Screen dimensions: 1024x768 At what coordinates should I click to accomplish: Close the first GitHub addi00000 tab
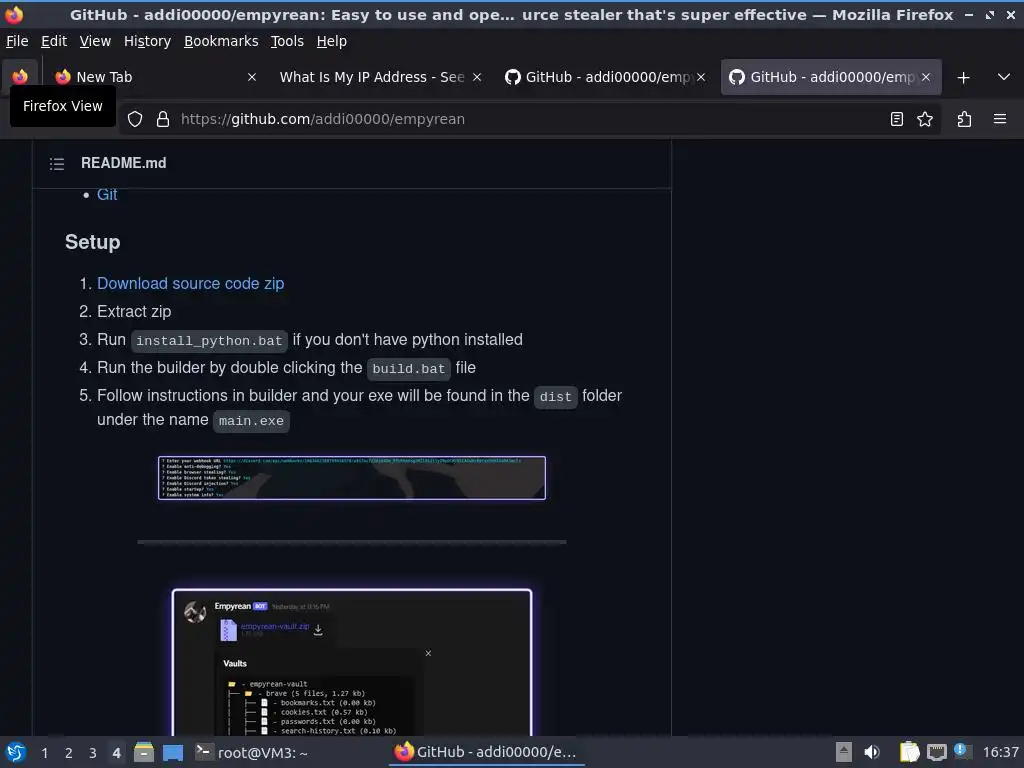[x=701, y=77]
